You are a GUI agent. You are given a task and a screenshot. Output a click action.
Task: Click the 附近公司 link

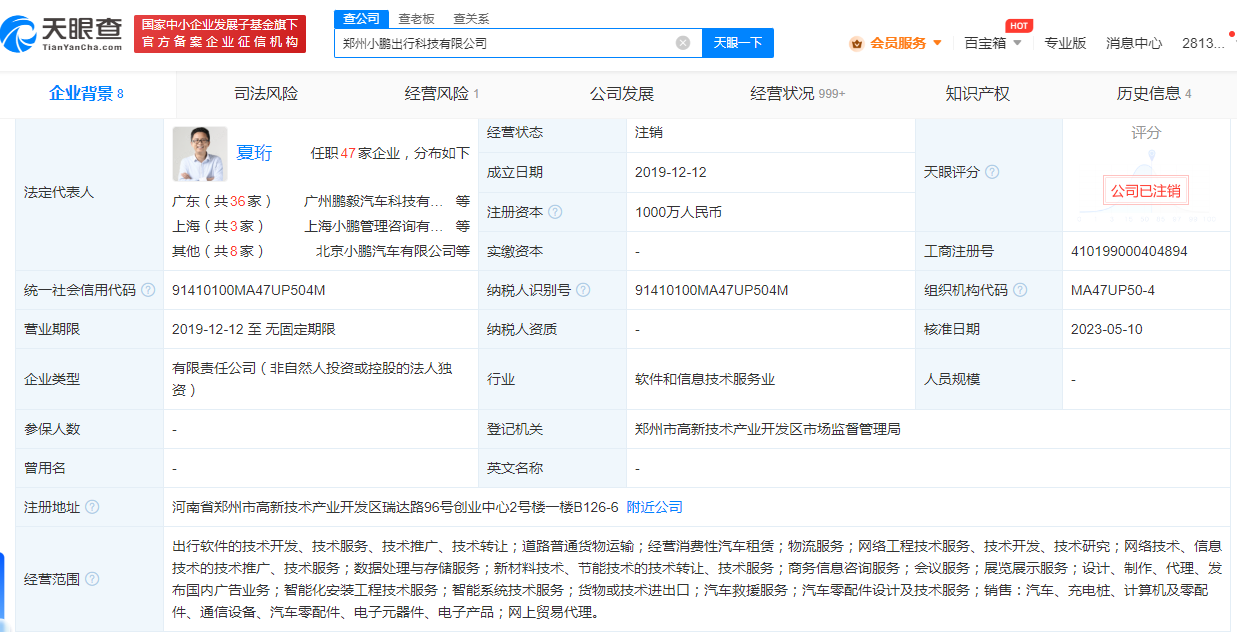coord(655,507)
